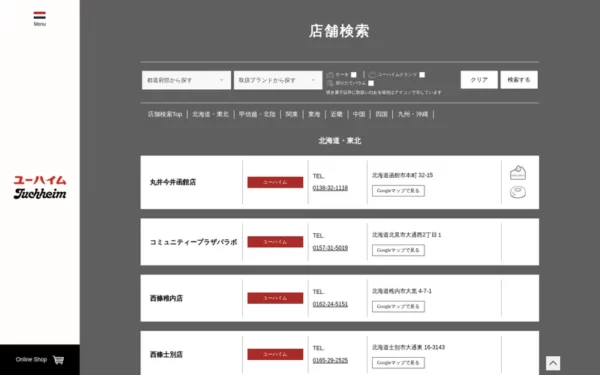Viewport: 600px width, 375px height.
Task: Select the 近畿 region tab
Action: 337,114
